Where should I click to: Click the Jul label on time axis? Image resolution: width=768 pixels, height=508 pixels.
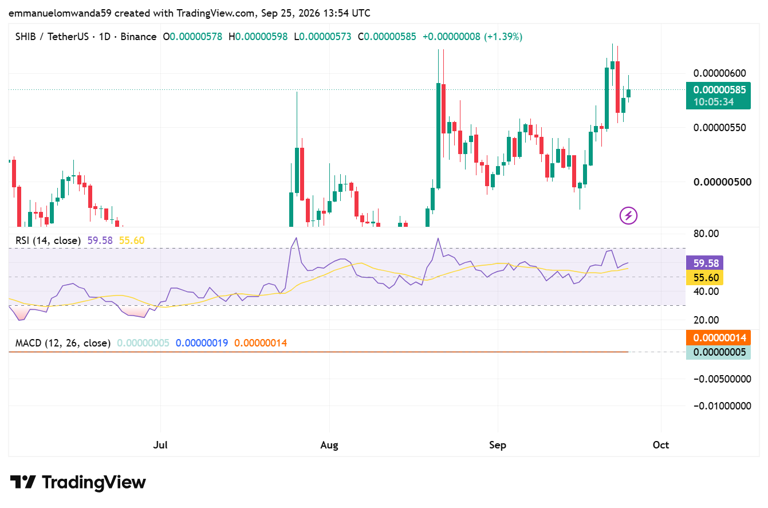coord(160,445)
